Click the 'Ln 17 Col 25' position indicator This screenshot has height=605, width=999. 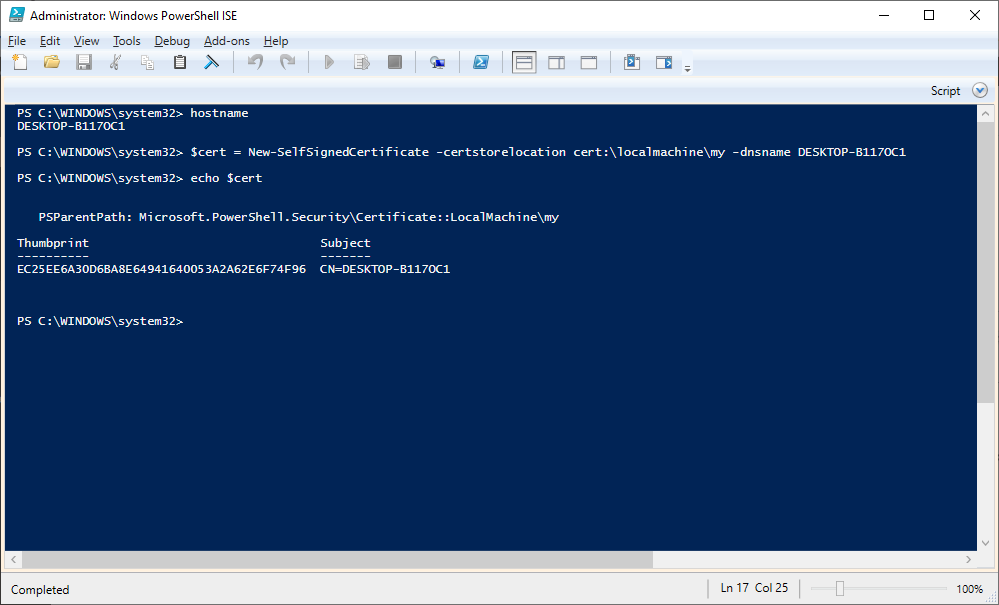[x=754, y=588]
